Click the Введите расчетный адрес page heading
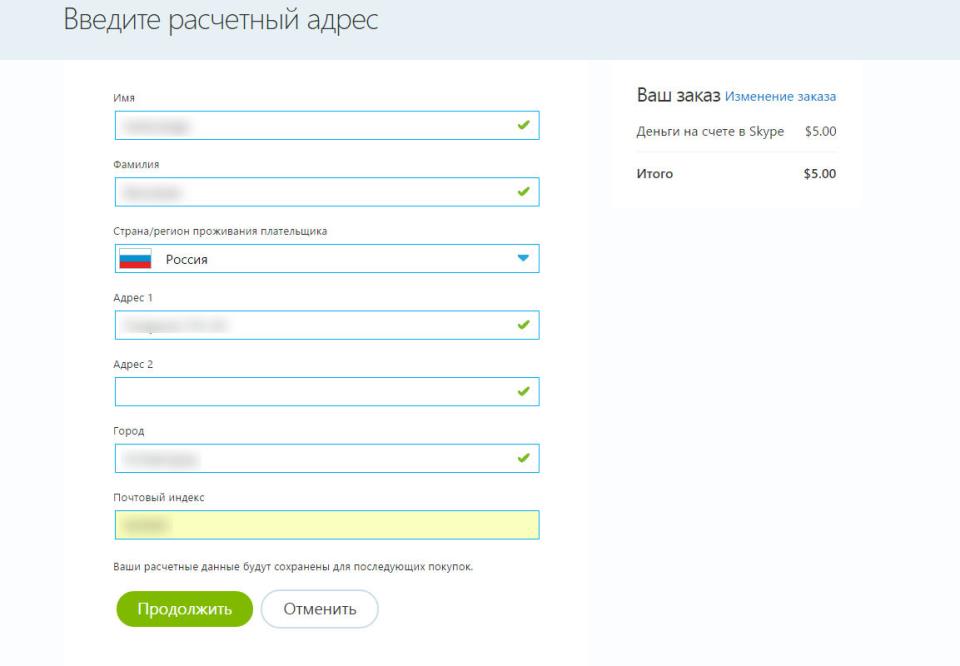 pos(221,21)
